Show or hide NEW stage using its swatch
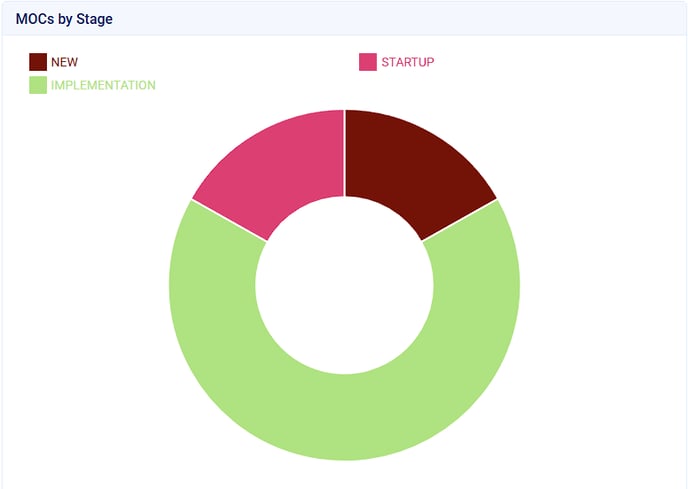The width and height of the screenshot is (688, 489). click(38, 62)
